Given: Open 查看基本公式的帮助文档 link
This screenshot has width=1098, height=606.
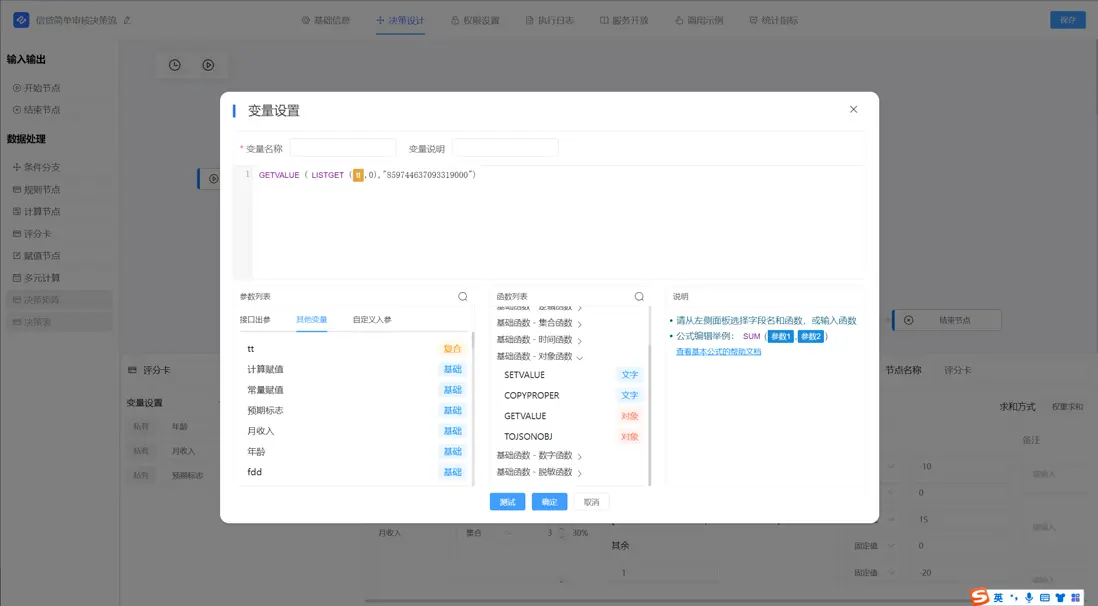Looking at the screenshot, I should click(718, 352).
